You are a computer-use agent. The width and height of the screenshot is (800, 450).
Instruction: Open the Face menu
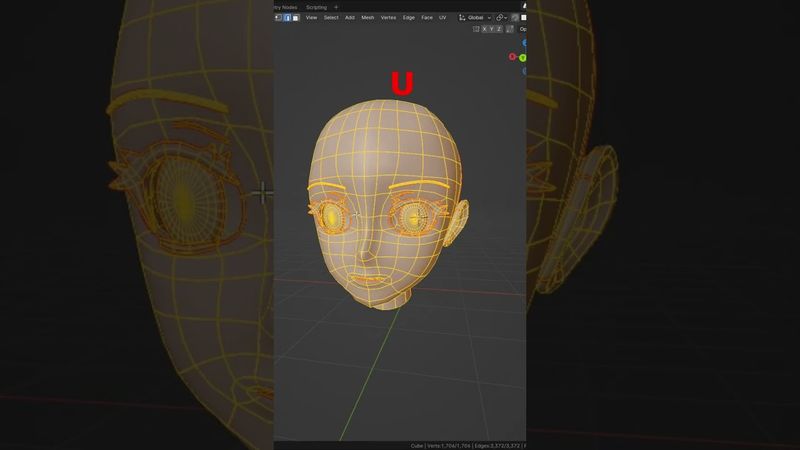pyautogui.click(x=427, y=17)
